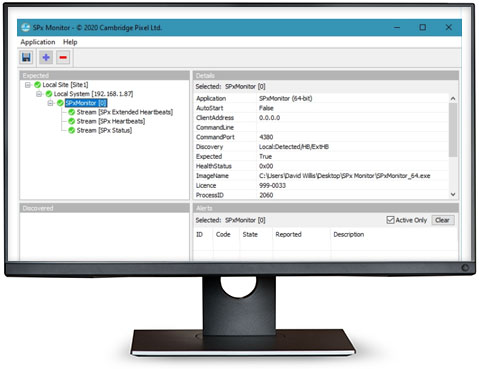Click the Expected value True

coord(265,157)
